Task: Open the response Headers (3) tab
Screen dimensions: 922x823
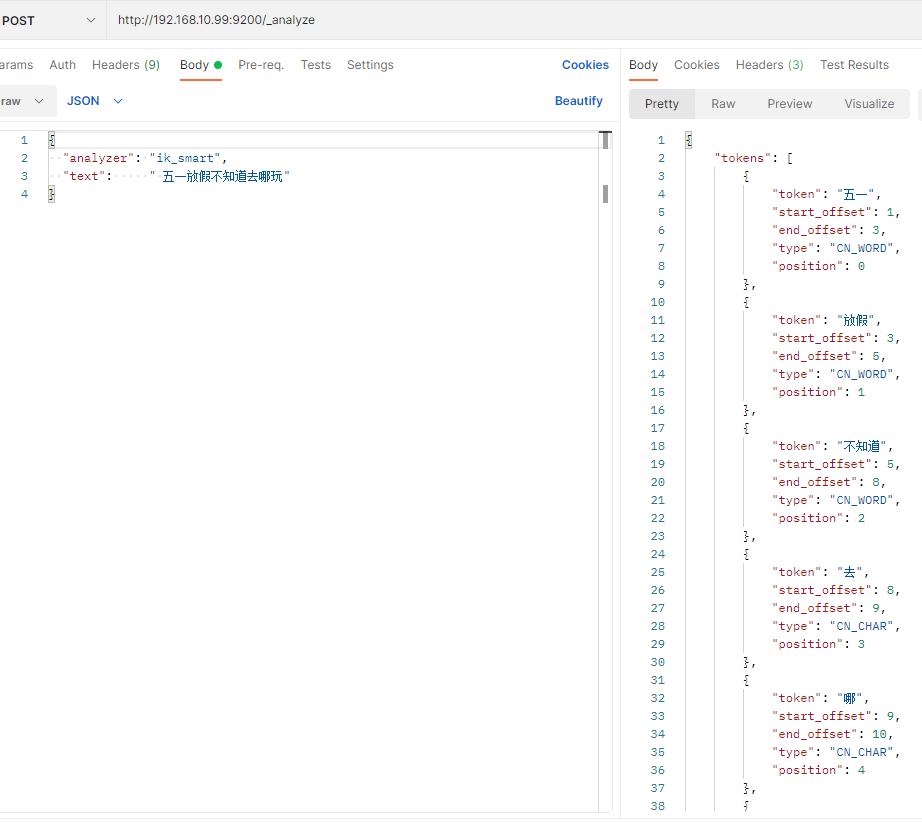Action: coord(769,65)
